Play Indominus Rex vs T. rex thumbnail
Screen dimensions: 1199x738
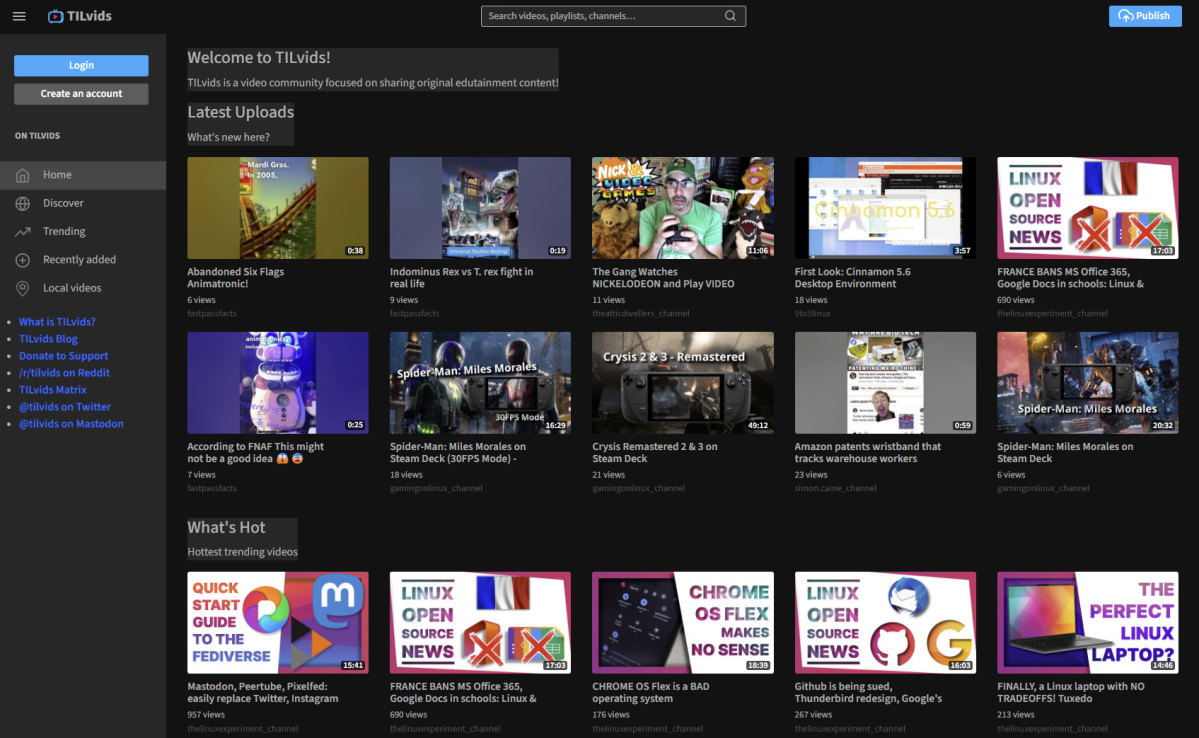(480, 208)
